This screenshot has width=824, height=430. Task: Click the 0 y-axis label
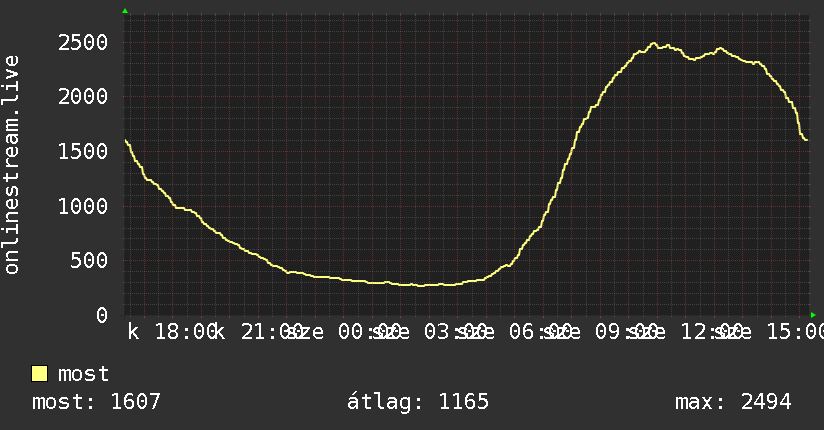click(102, 315)
